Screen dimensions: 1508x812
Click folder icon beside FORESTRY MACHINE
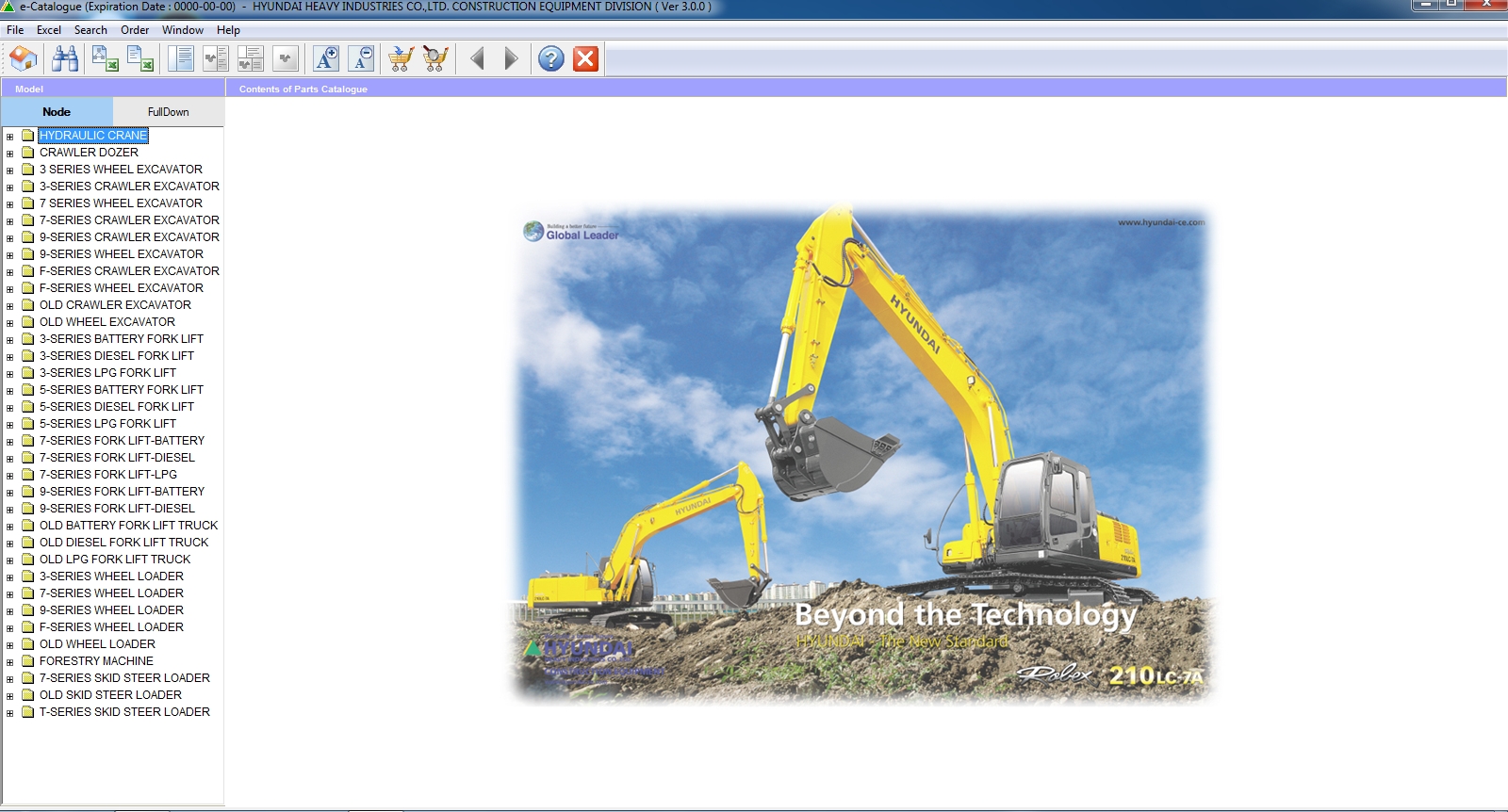(x=28, y=660)
